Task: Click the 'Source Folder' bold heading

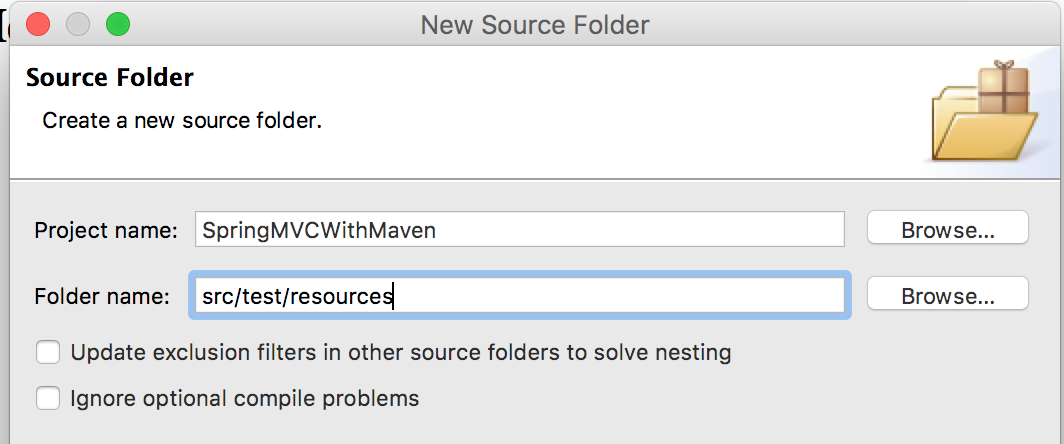Action: (x=110, y=77)
